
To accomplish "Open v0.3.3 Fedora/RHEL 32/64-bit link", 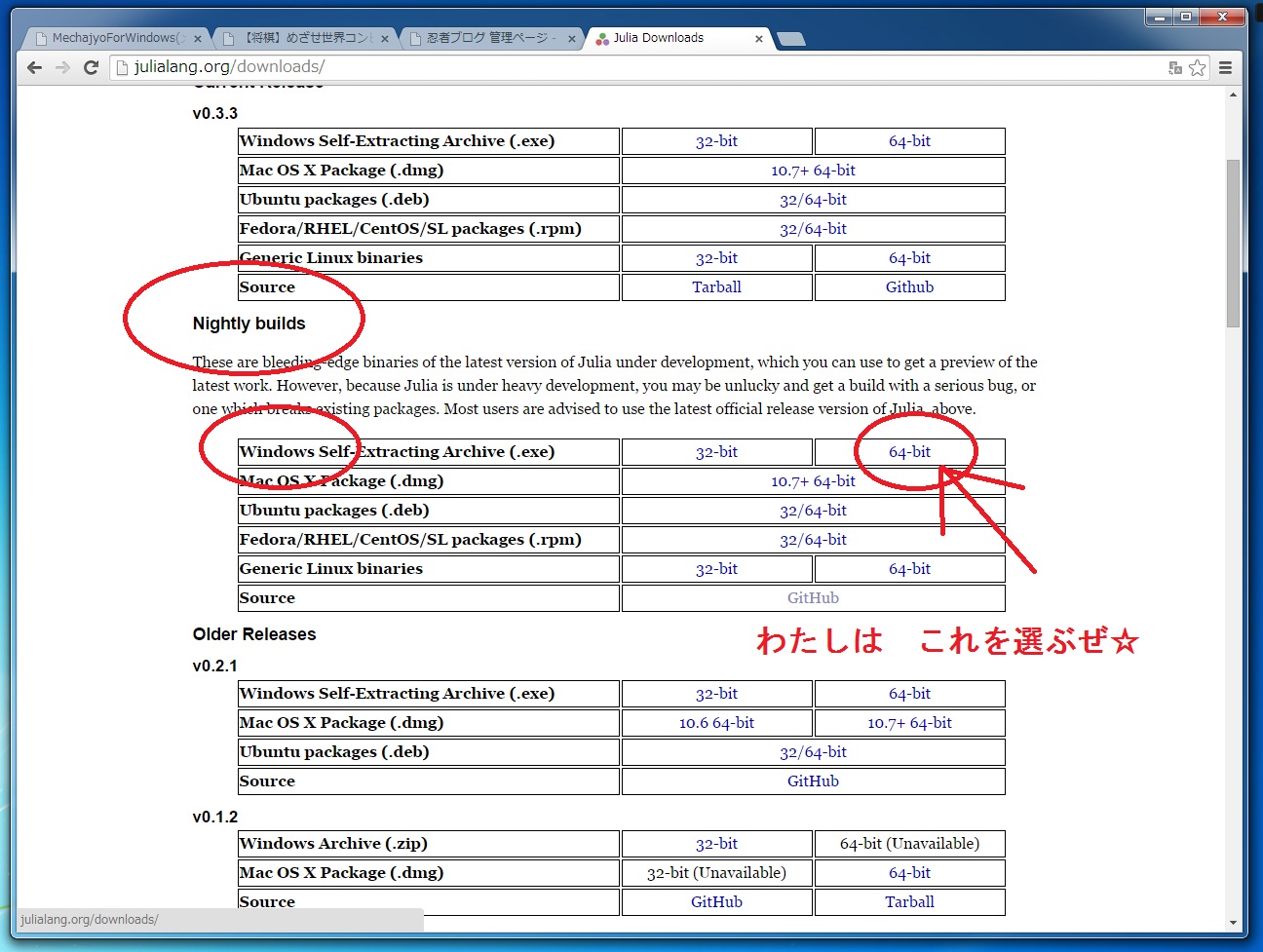I will click(813, 229).
